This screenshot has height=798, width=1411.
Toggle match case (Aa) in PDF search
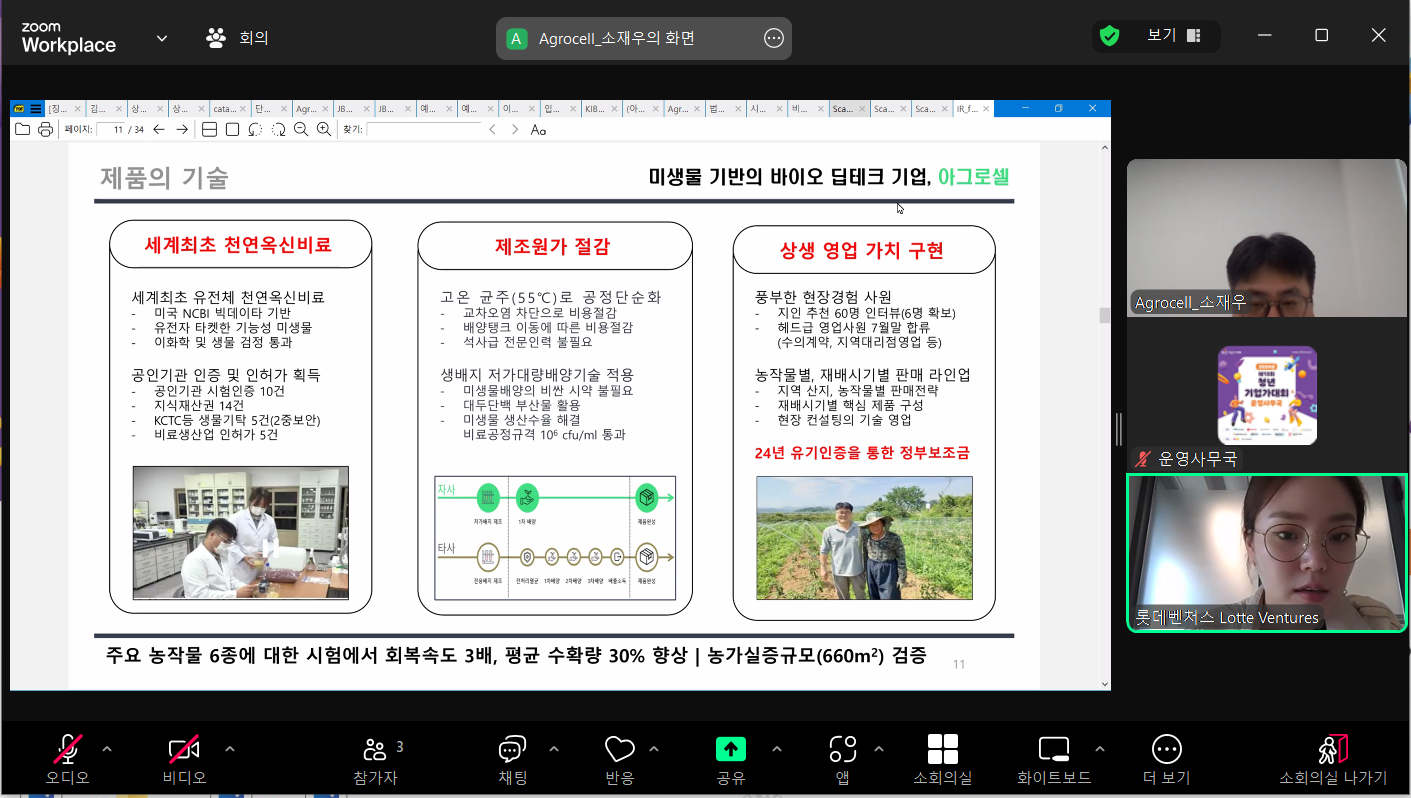coord(538,129)
